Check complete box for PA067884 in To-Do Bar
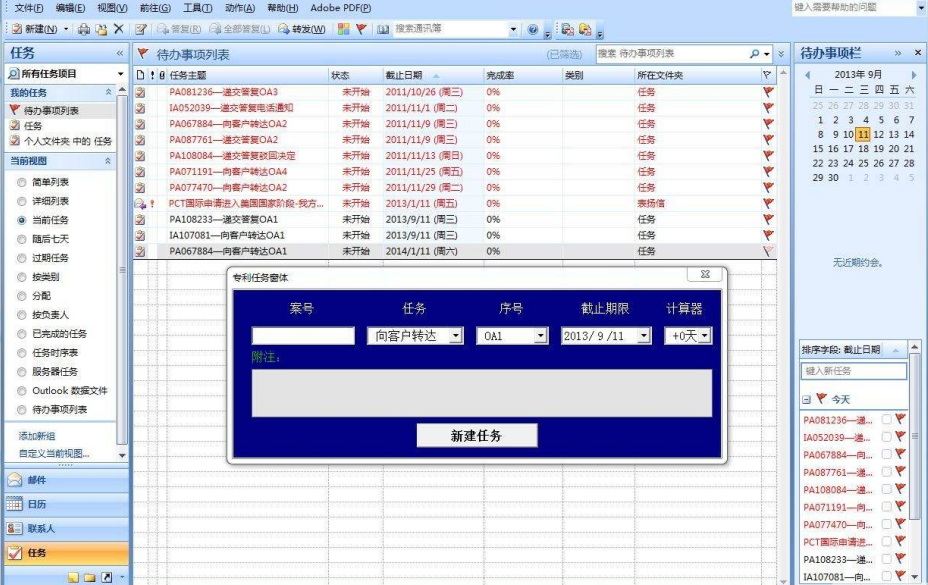Image resolution: width=928 pixels, height=585 pixels. [886, 454]
